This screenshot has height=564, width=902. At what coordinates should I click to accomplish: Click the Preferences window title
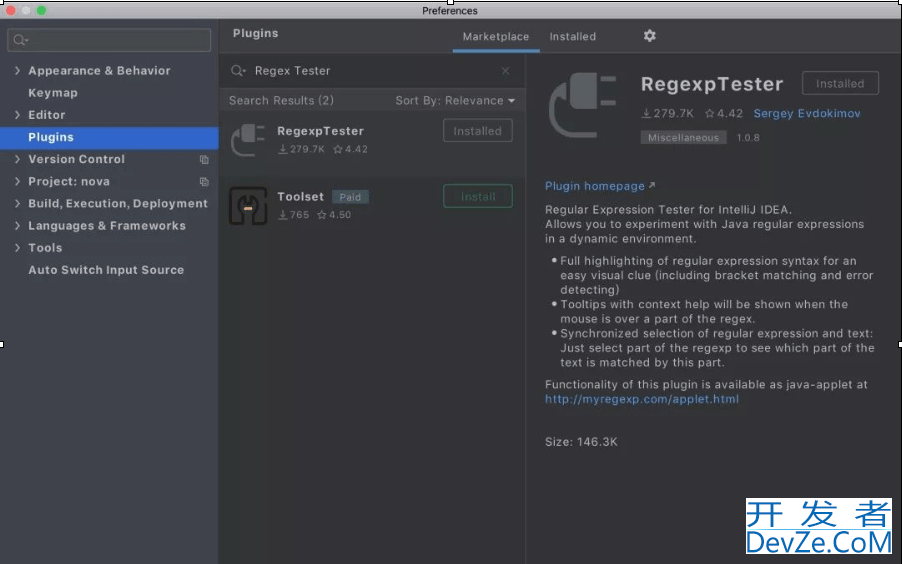pos(450,10)
